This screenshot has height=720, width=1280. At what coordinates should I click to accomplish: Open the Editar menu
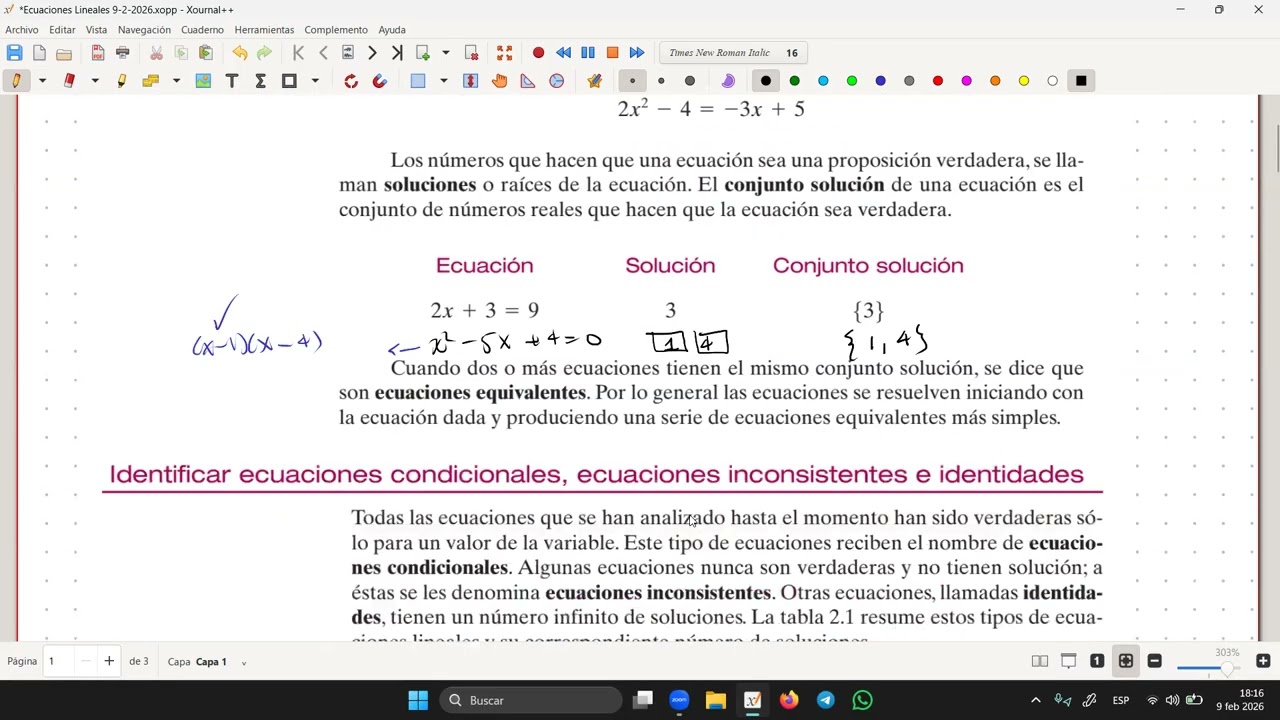tap(62, 30)
